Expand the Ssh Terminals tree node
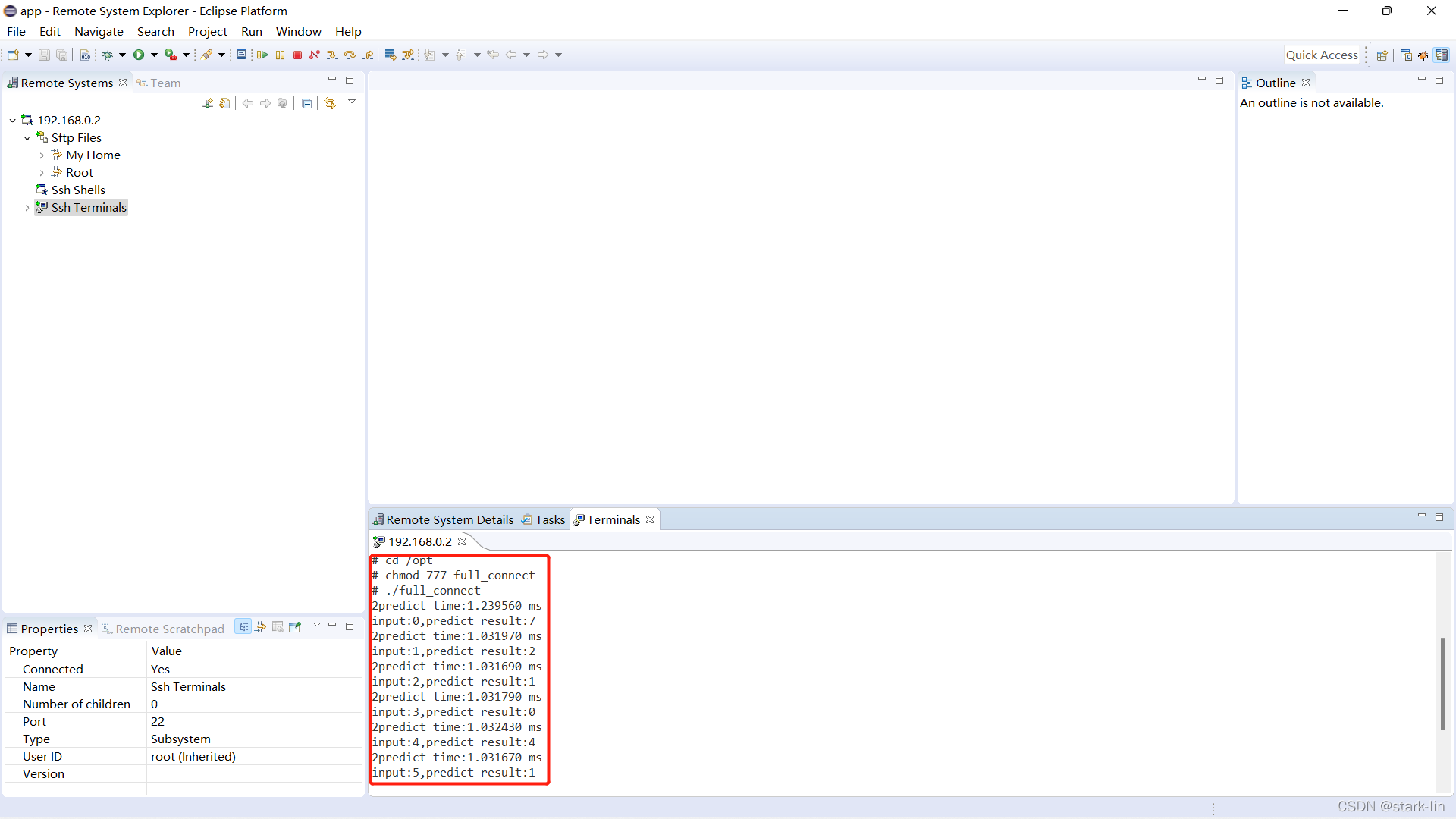 tap(27, 208)
